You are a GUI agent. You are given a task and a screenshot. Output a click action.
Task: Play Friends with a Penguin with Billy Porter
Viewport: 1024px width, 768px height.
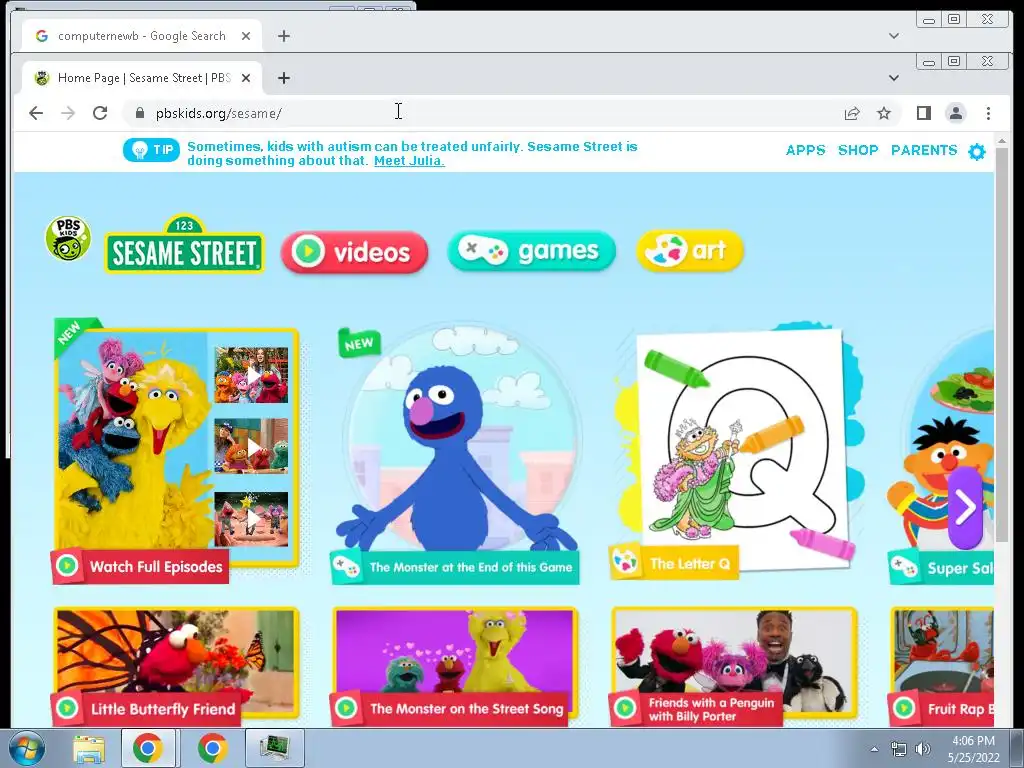(733, 666)
